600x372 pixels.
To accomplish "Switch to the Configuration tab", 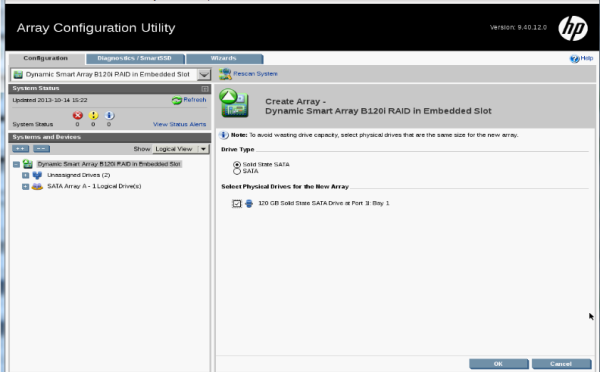I will coord(46,59).
